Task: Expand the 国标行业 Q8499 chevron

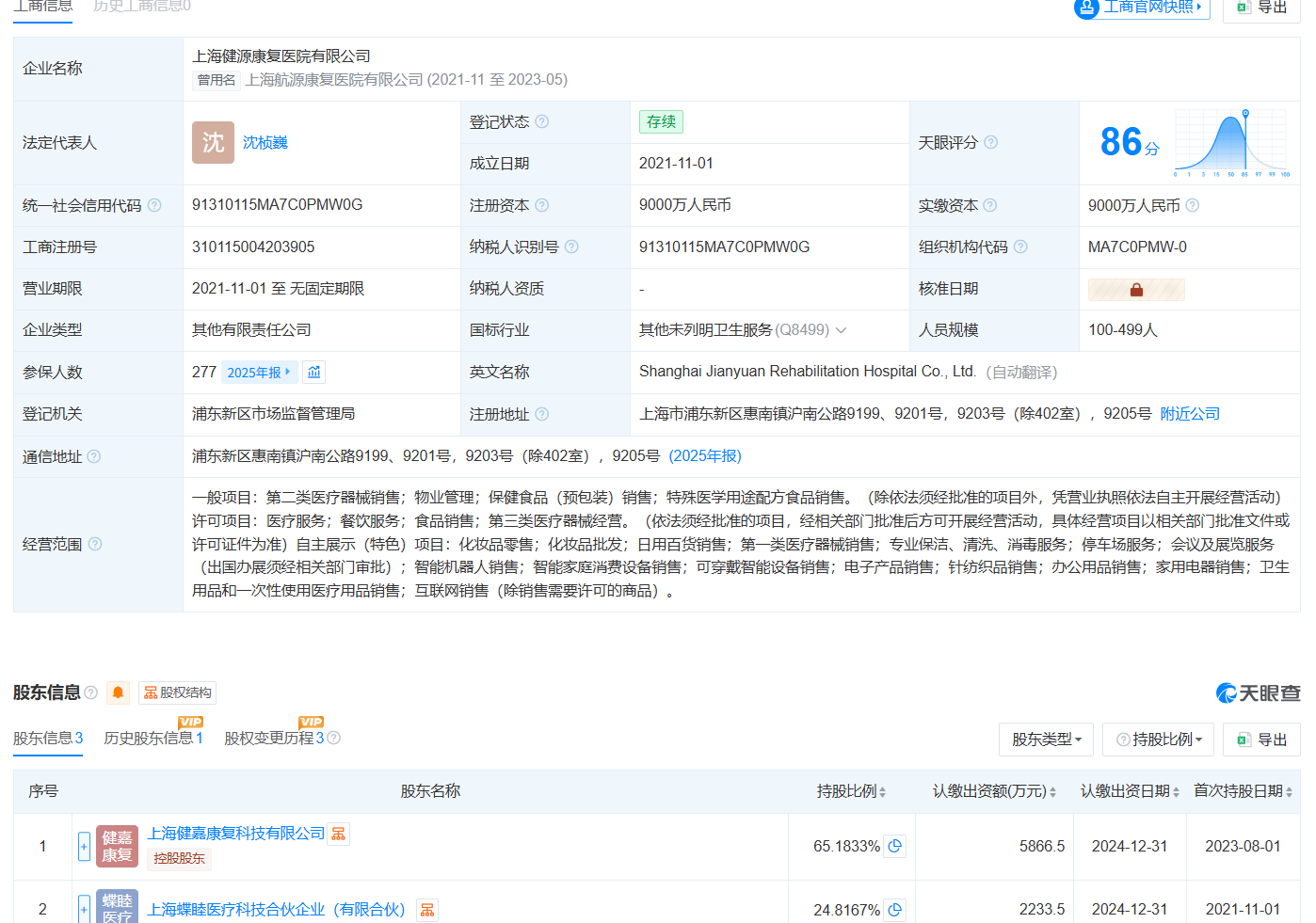Action: (x=841, y=330)
